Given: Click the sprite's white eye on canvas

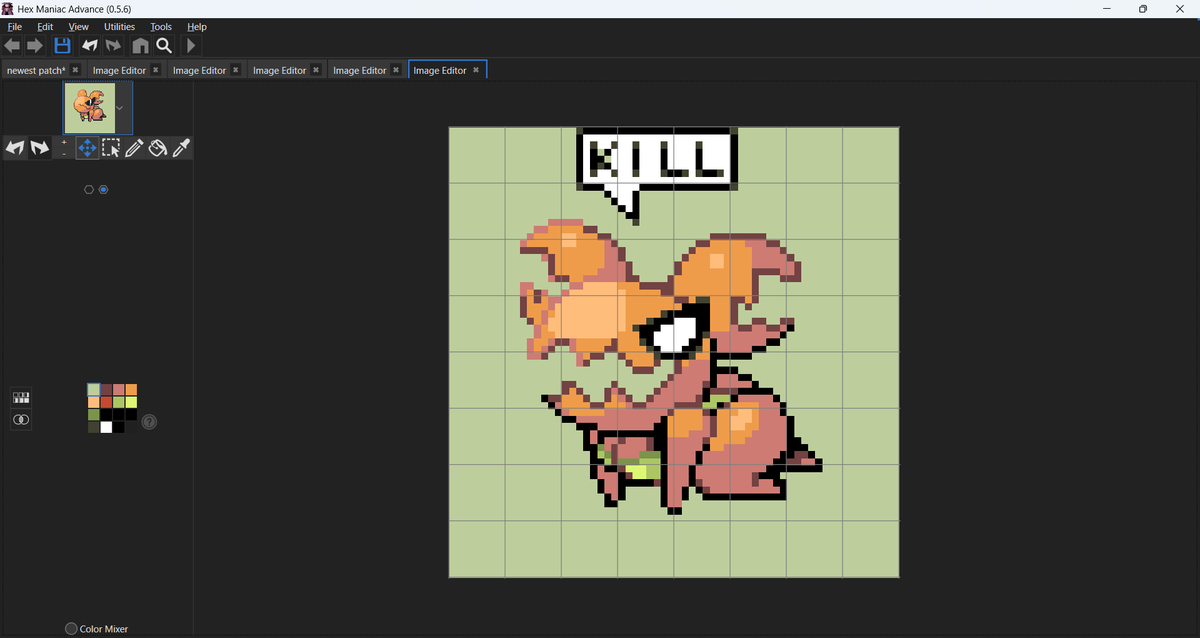Looking at the screenshot, I should (673, 334).
